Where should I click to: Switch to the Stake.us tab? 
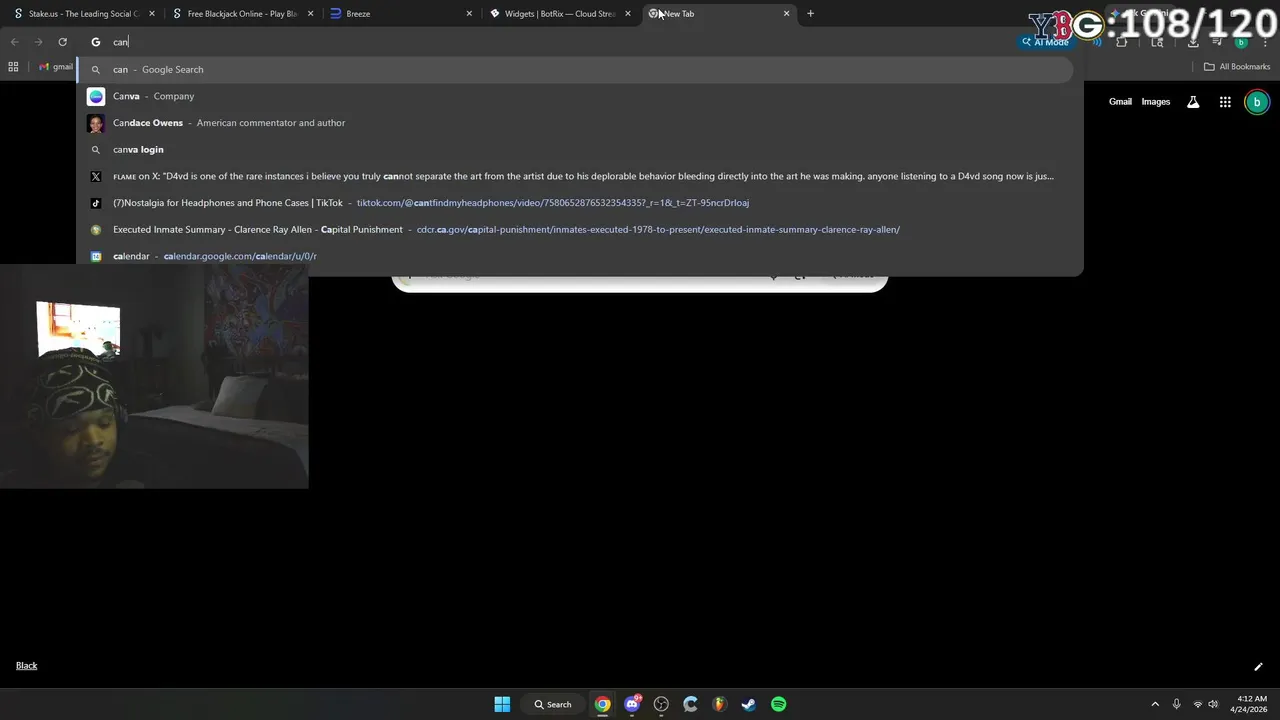pos(82,14)
